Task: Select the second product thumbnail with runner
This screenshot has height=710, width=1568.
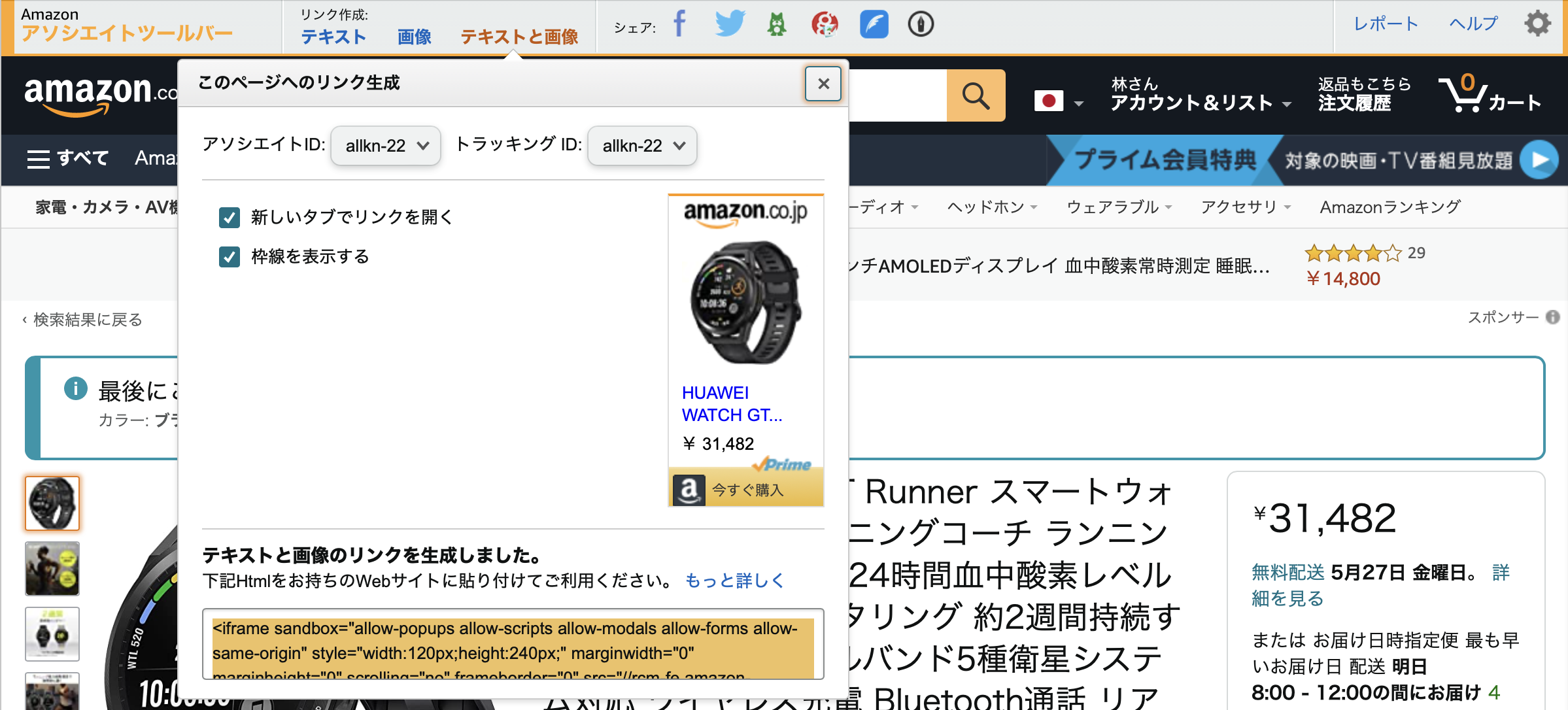Action: pyautogui.click(x=52, y=568)
